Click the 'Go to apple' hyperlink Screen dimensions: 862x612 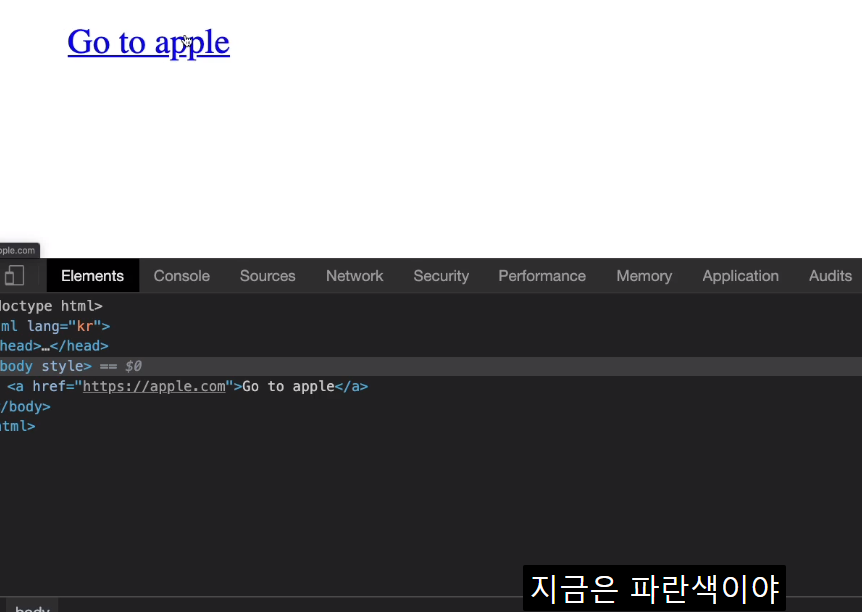(148, 43)
